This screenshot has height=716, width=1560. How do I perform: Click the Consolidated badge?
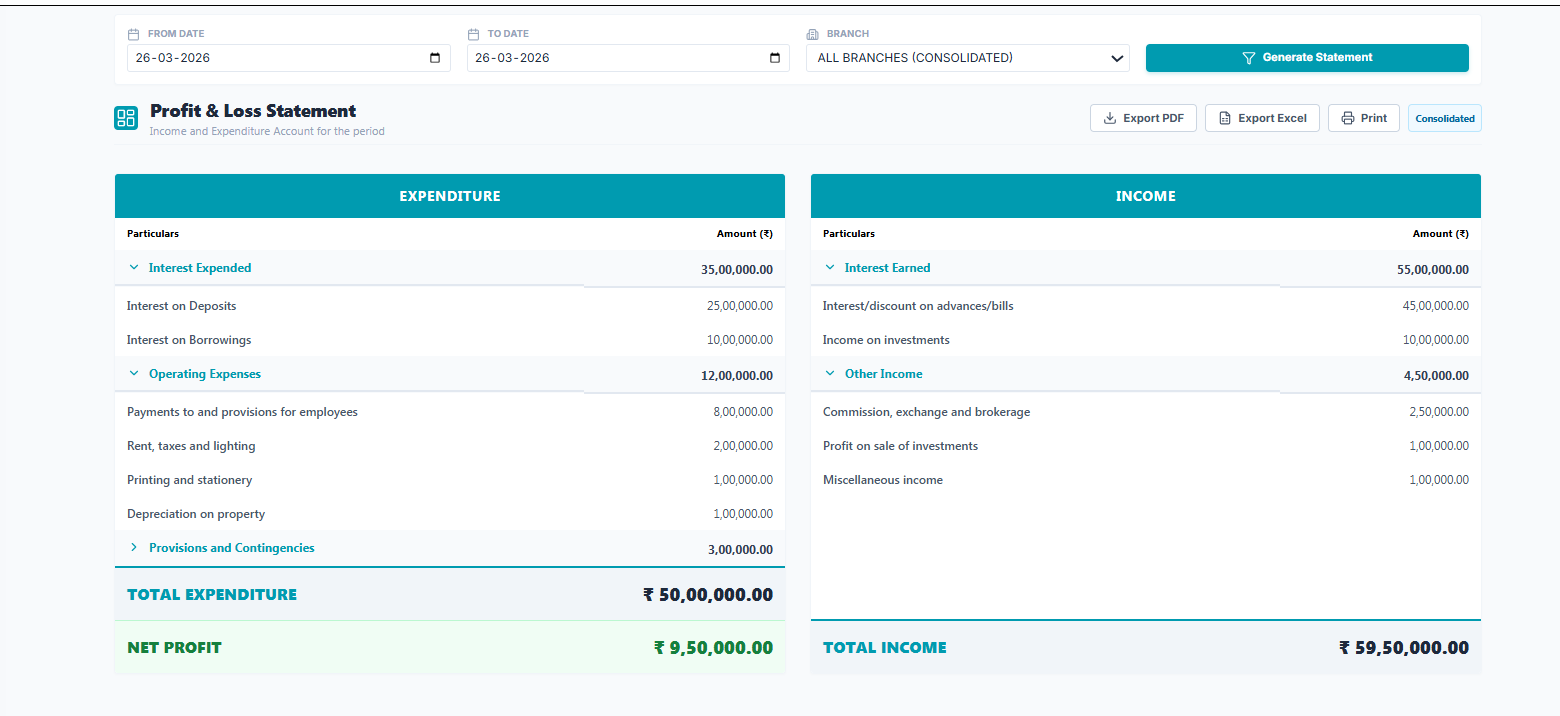(1444, 118)
